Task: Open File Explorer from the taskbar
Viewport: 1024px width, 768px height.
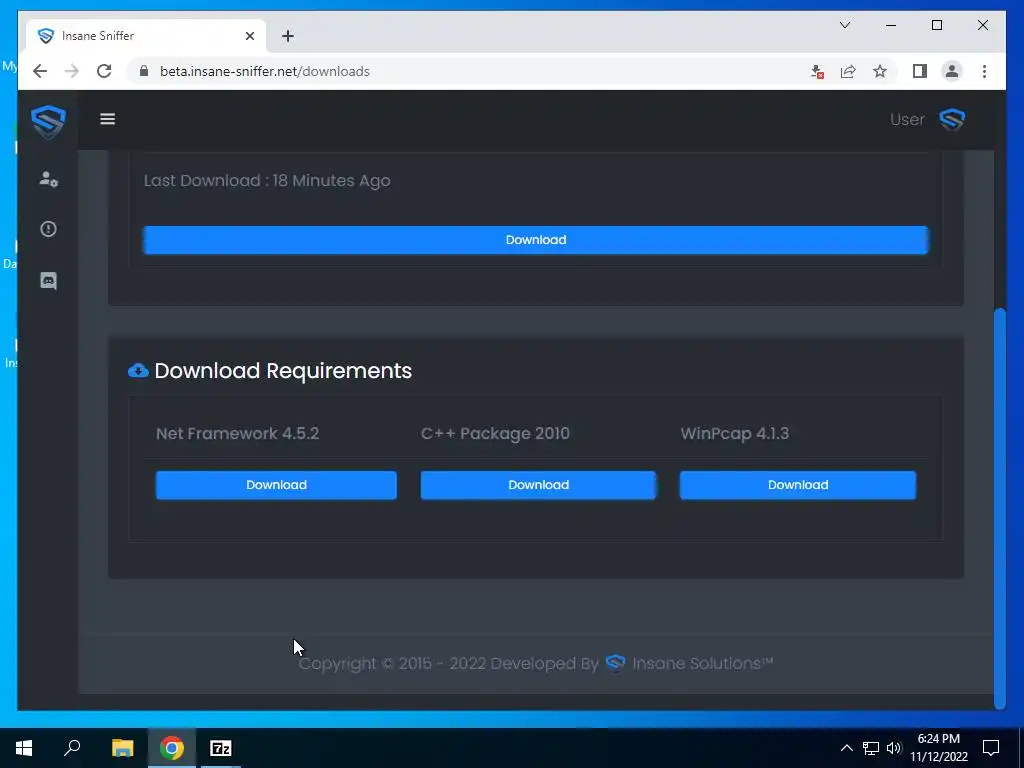Action: tap(122, 748)
